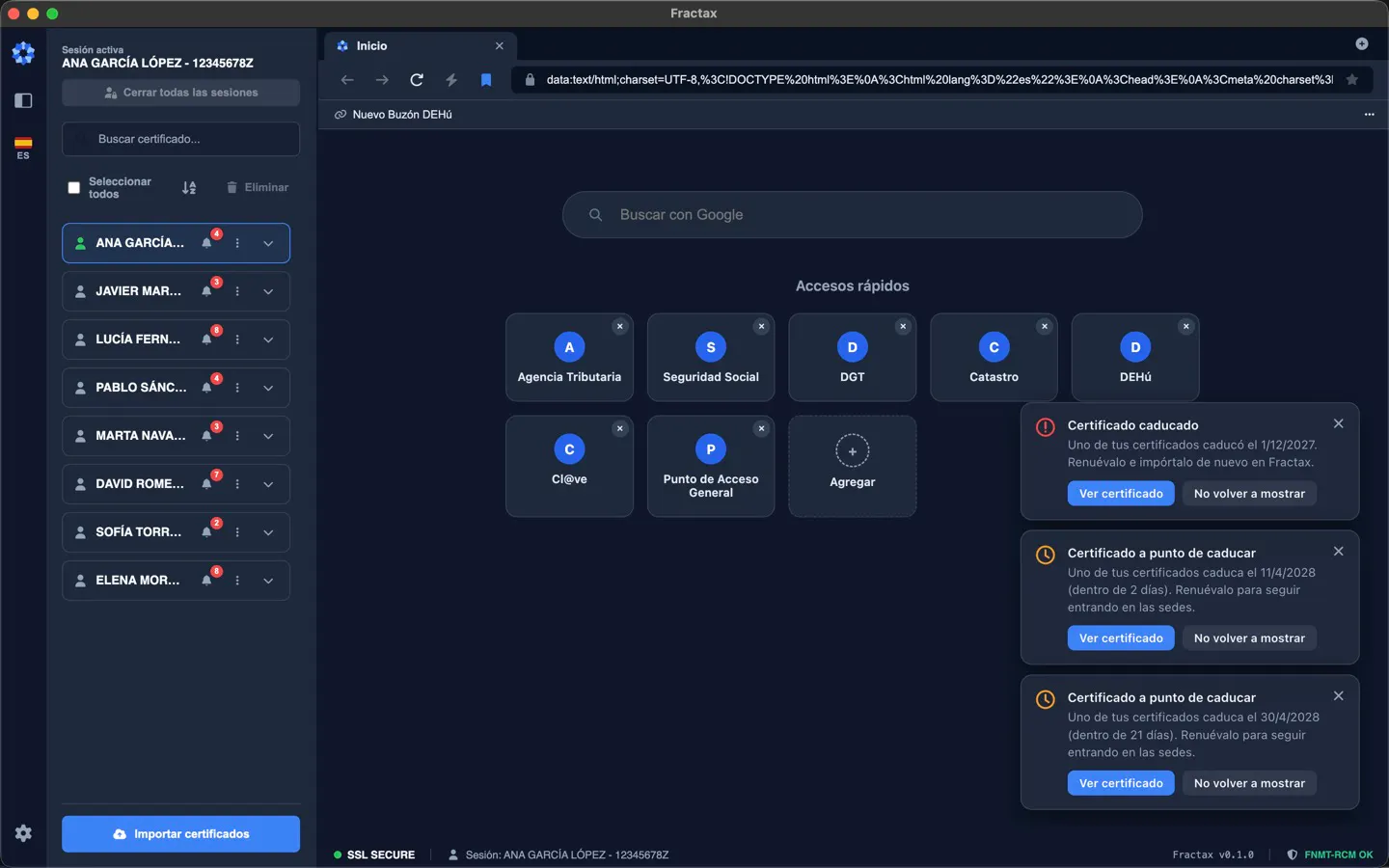Click the Buscar con Google search box
This screenshot has width=1389, height=868.
tap(853, 214)
